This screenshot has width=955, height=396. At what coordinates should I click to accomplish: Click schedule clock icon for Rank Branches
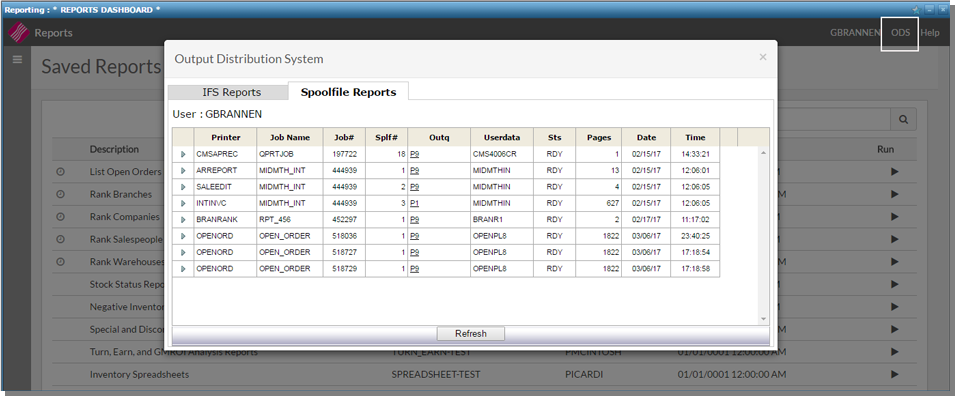(x=60, y=194)
